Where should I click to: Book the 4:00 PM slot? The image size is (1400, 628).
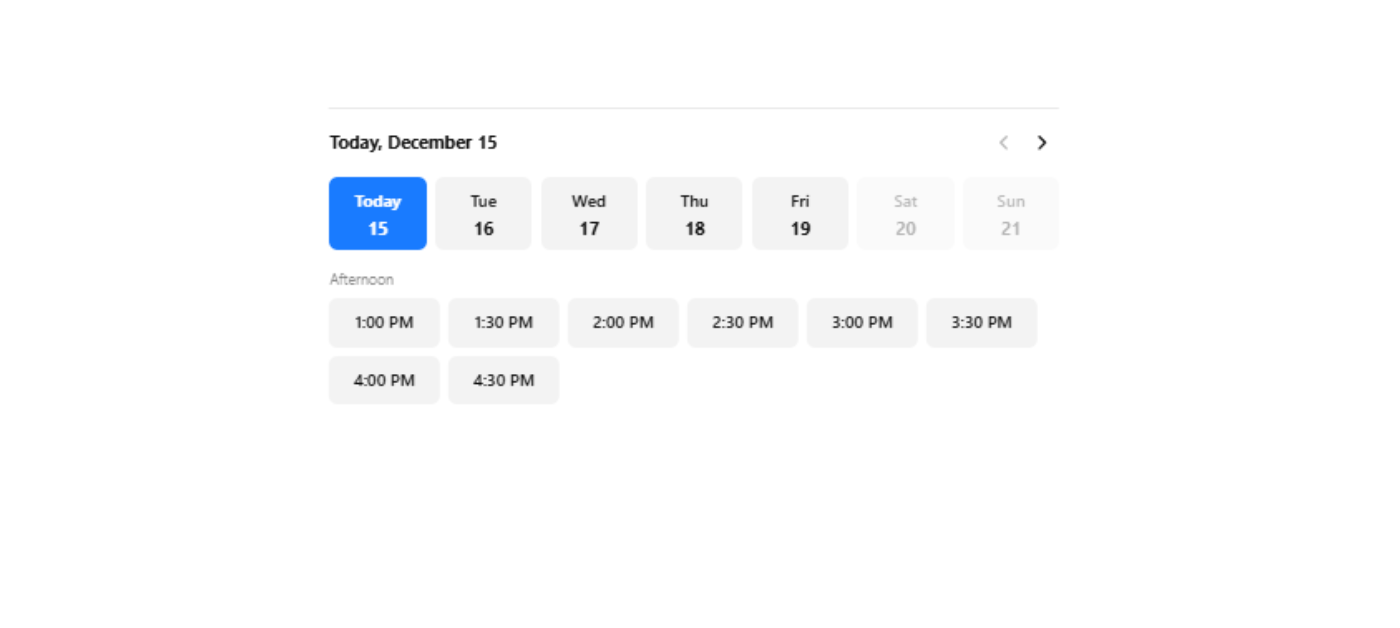384,380
